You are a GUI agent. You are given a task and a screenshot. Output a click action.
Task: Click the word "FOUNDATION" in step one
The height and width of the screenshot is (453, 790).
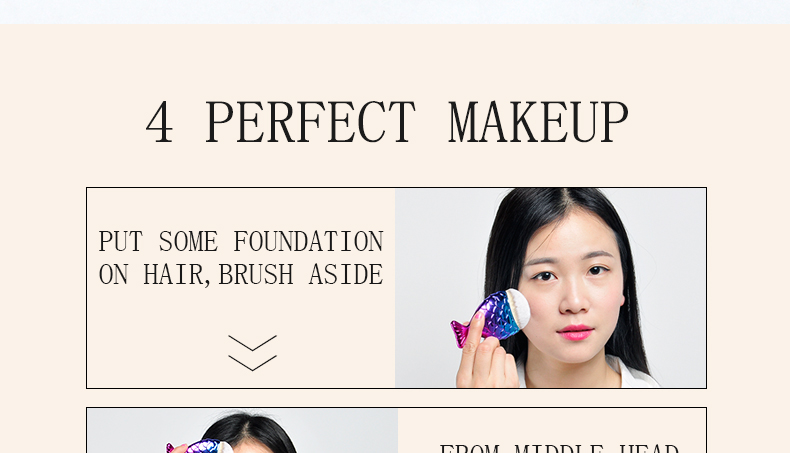coord(308,241)
